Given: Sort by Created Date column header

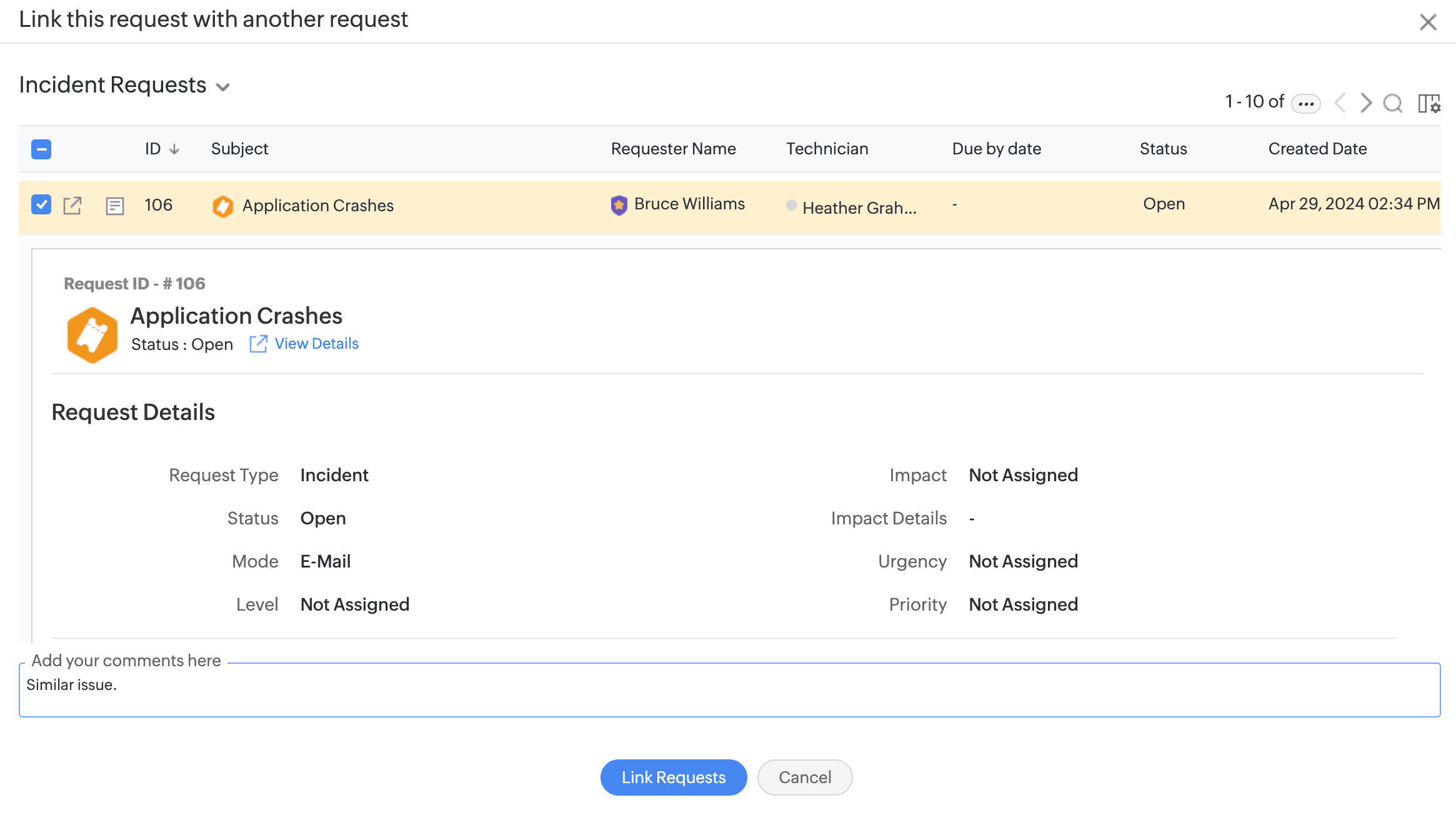Looking at the screenshot, I should pyautogui.click(x=1317, y=149).
